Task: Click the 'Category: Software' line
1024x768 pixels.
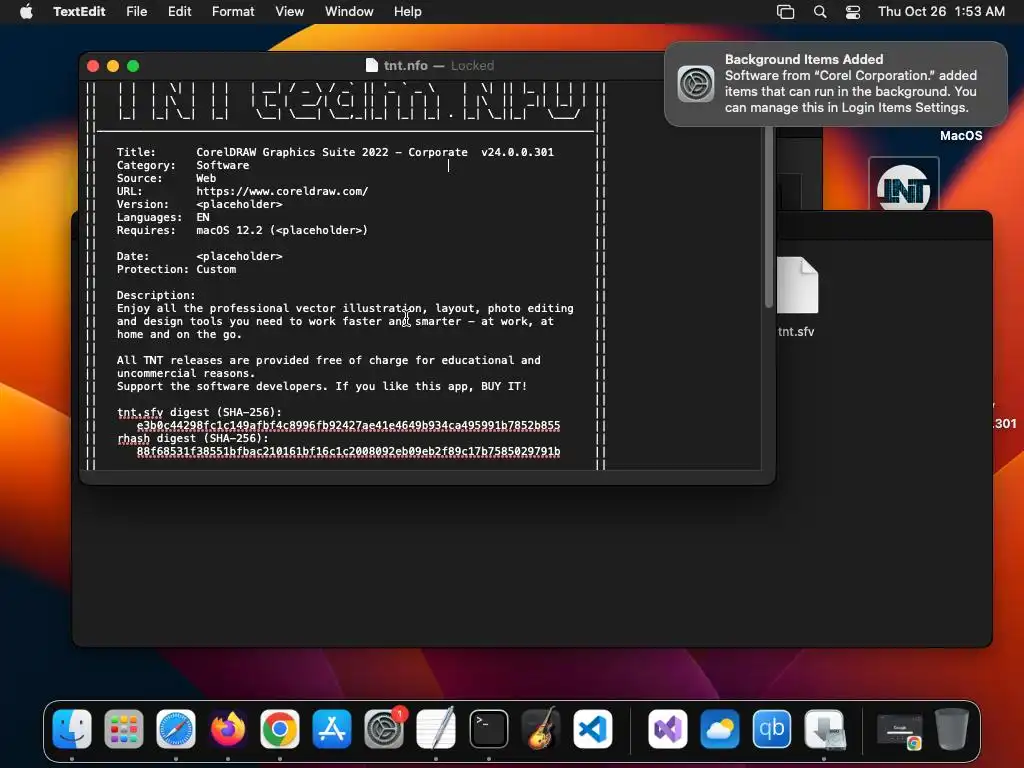Action: 183,165
